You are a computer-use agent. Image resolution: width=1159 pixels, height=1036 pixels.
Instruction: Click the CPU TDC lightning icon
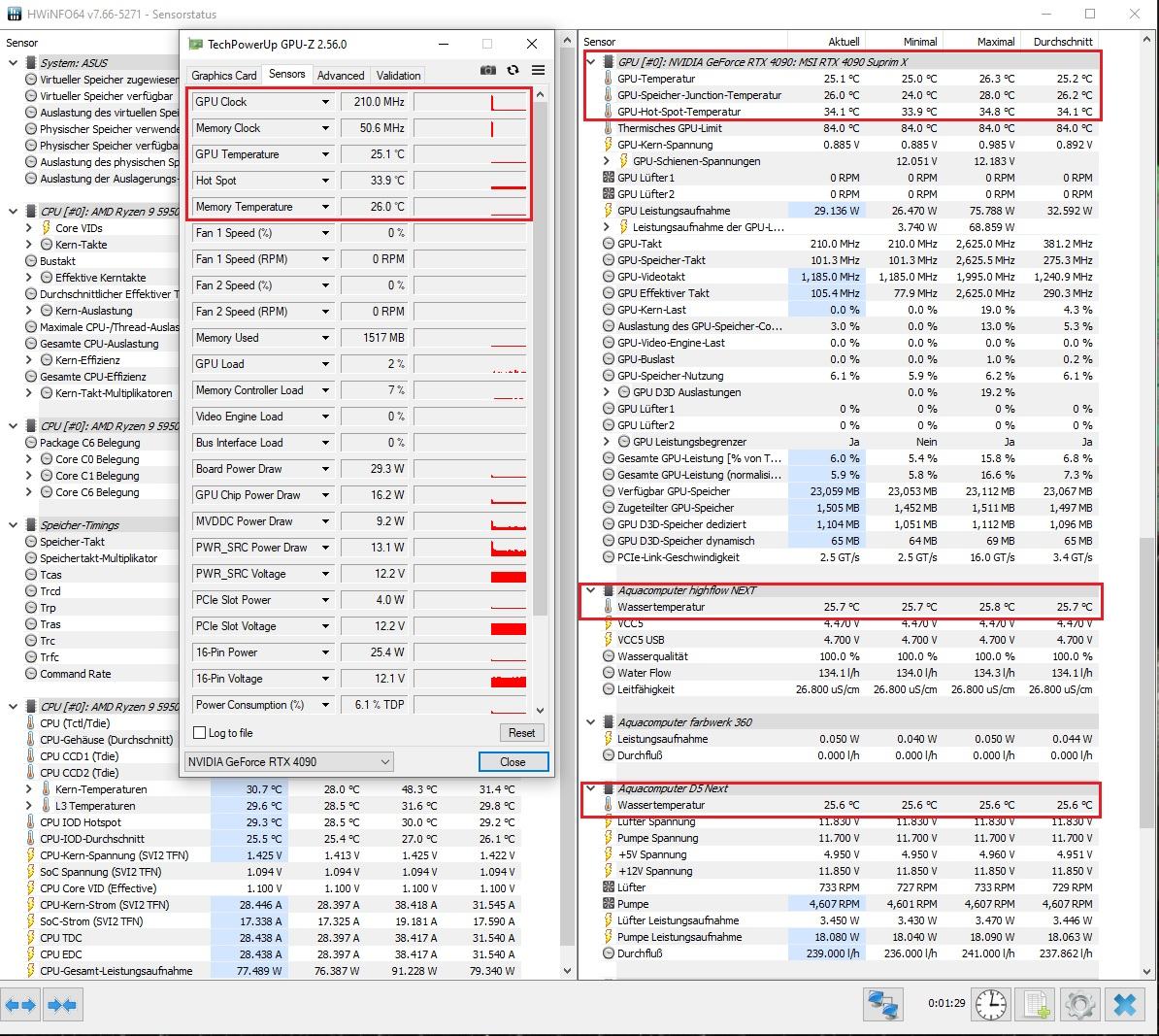click(x=30, y=938)
